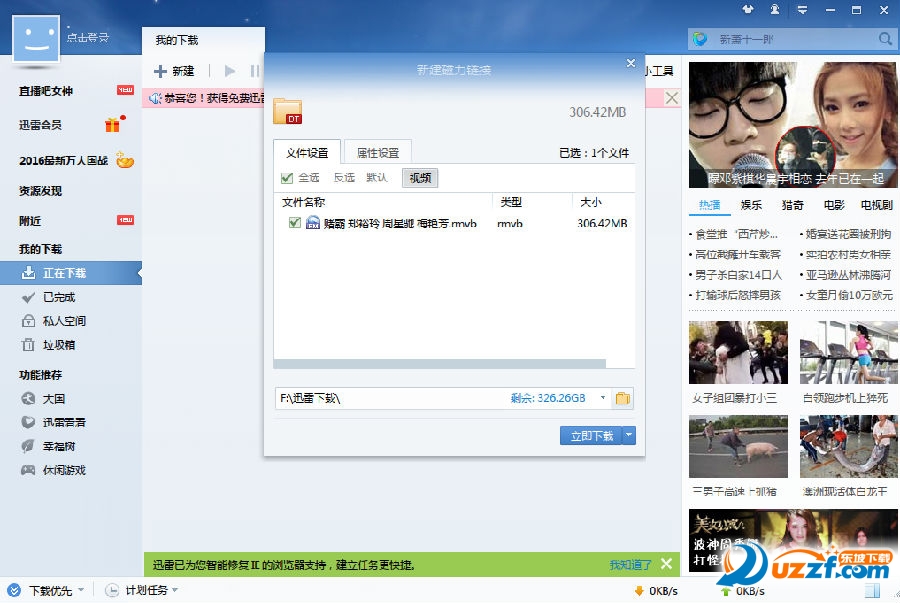Select the 电影 news tab
This screenshot has height=603, width=900.
tap(834, 205)
